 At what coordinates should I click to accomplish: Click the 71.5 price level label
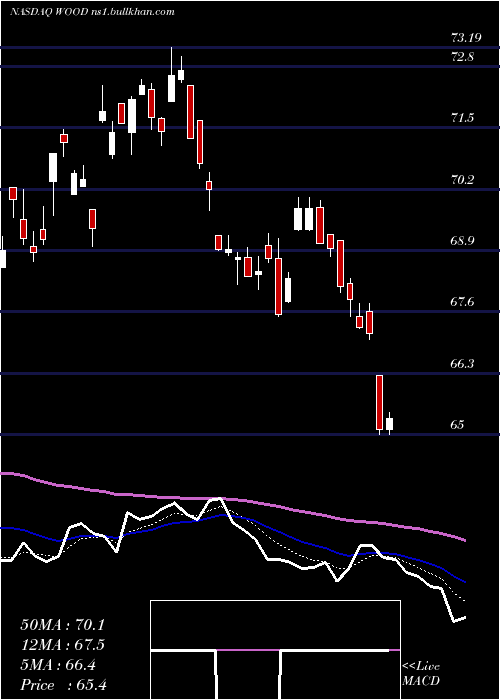[x=462, y=118]
